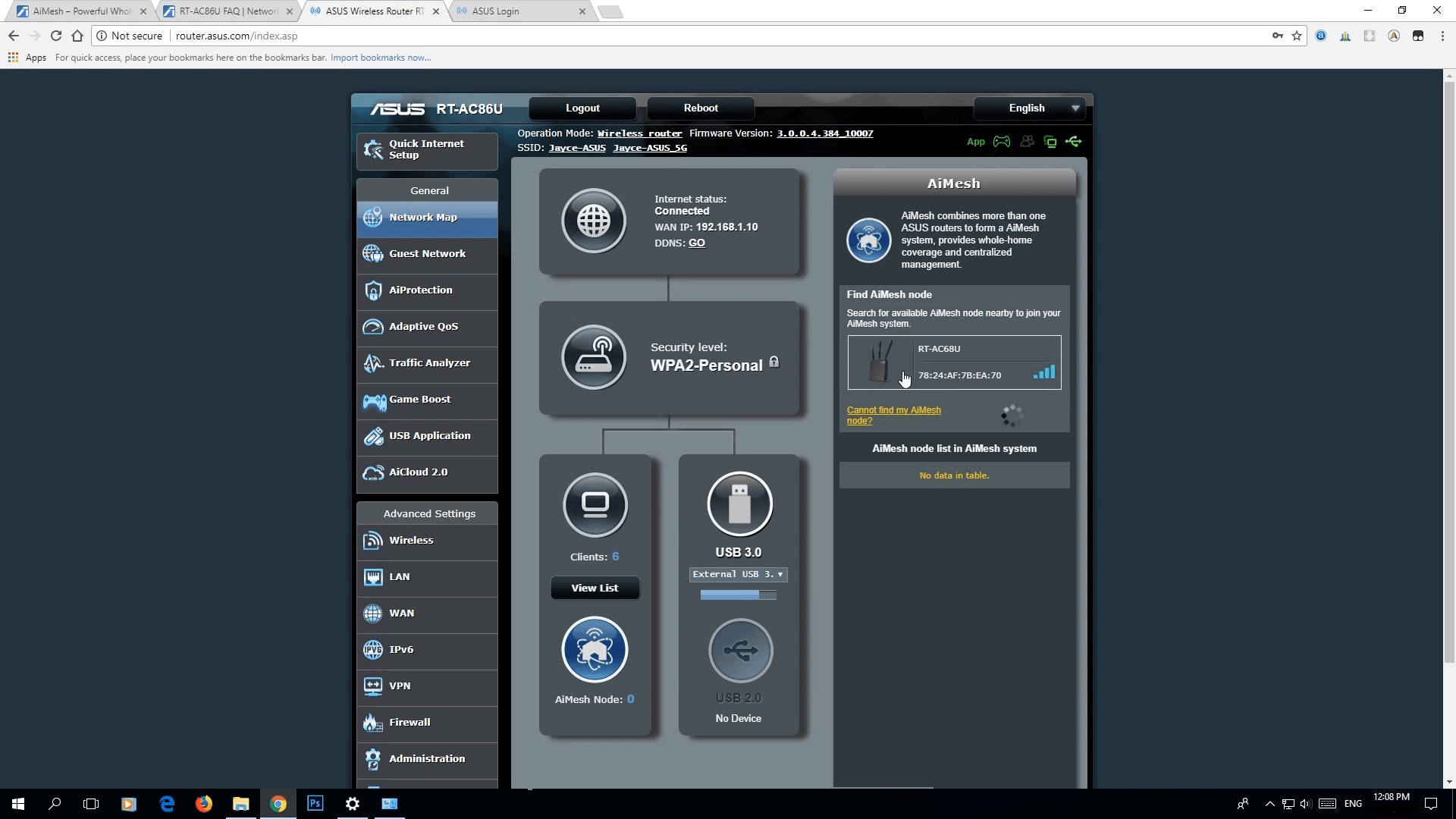Click the browser home button

(77, 36)
